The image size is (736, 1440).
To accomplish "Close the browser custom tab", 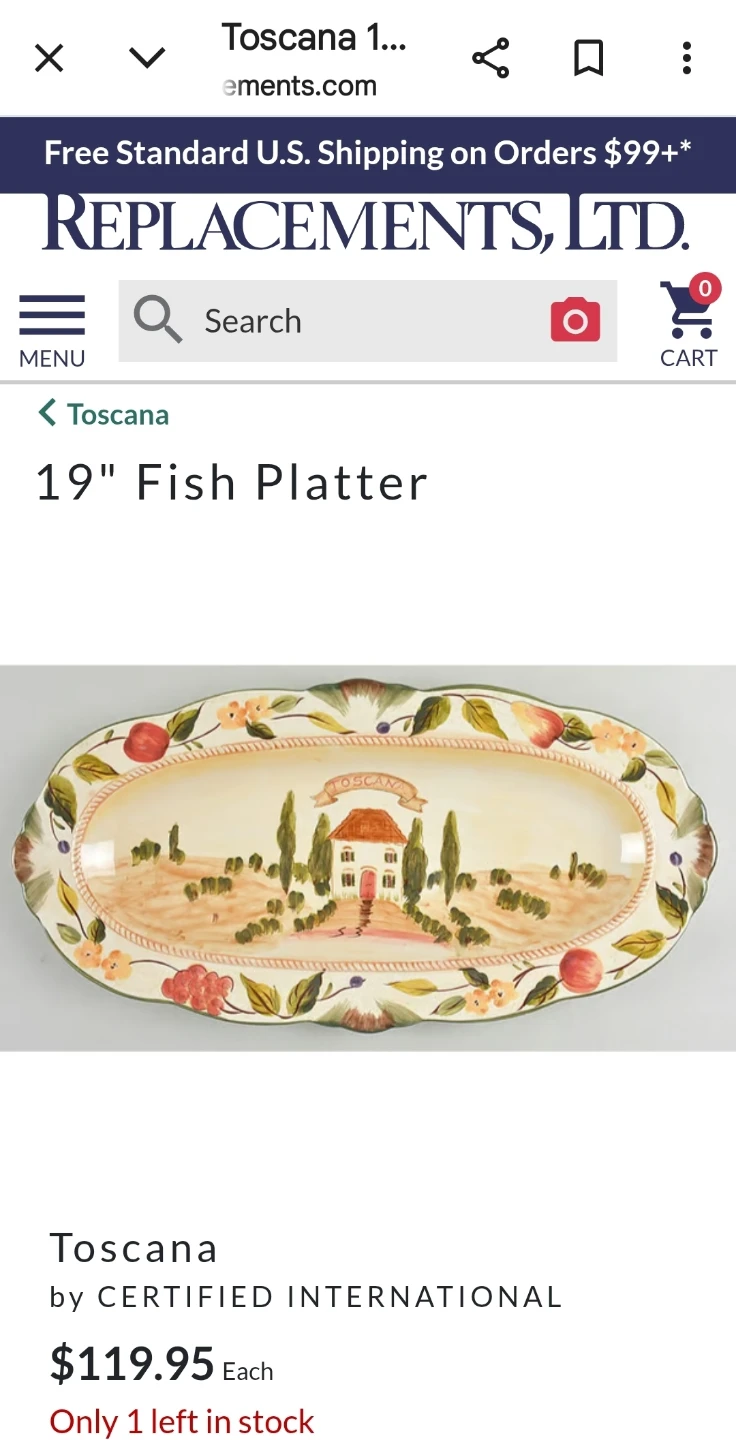I will (x=49, y=59).
